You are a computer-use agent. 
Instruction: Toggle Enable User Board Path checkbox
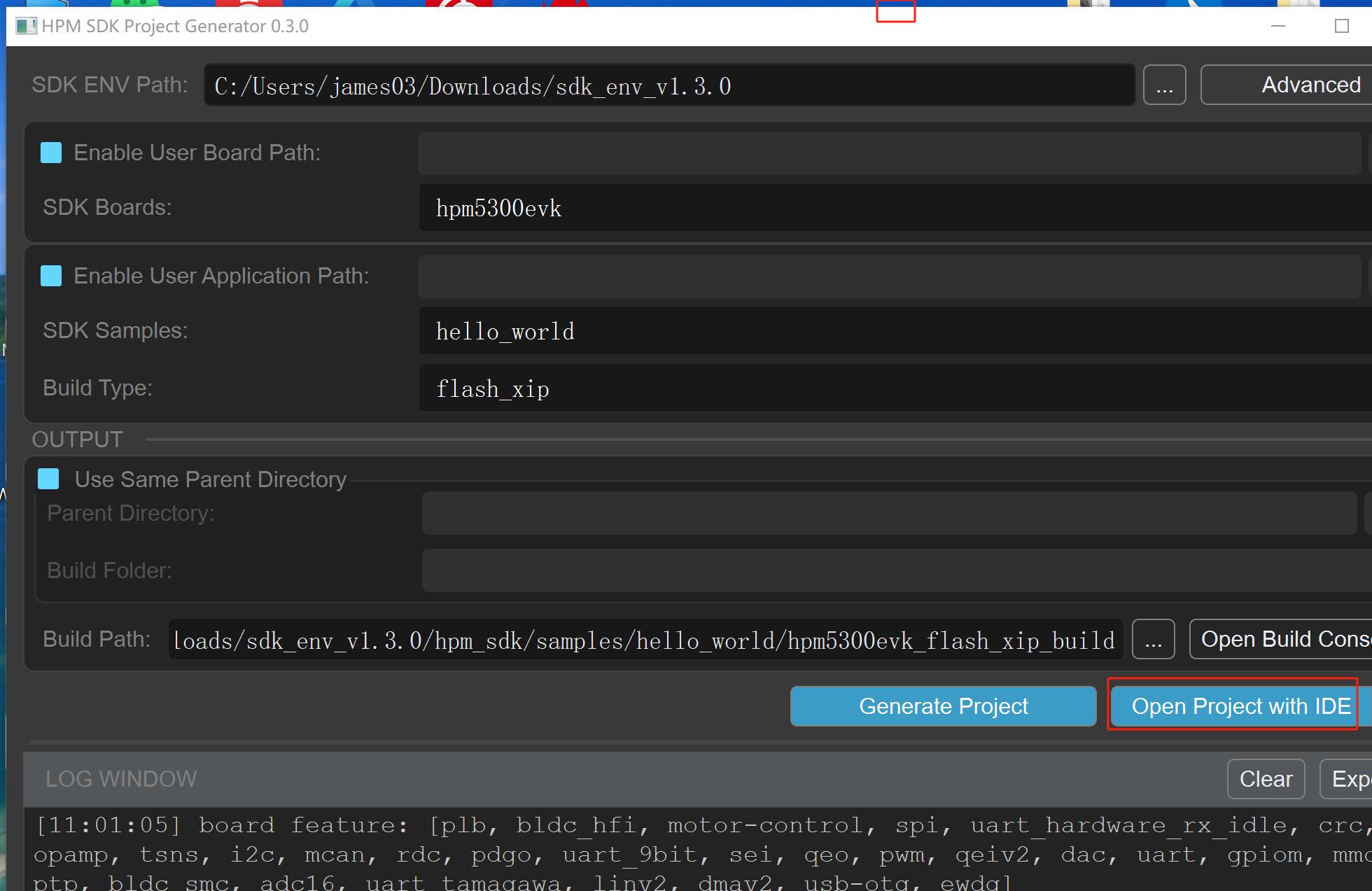51,153
